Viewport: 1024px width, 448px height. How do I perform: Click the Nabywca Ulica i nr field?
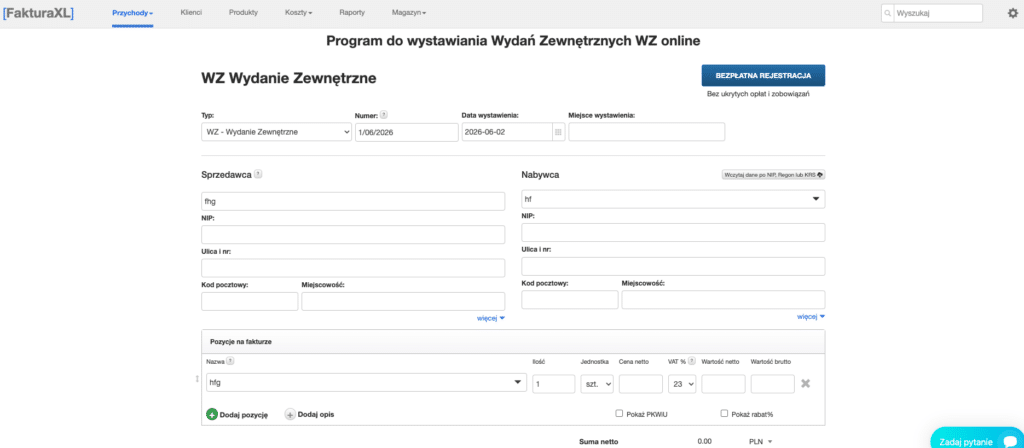click(x=673, y=266)
